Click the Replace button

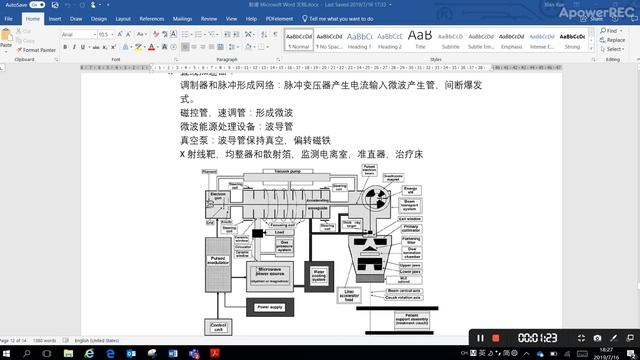pos(612,40)
